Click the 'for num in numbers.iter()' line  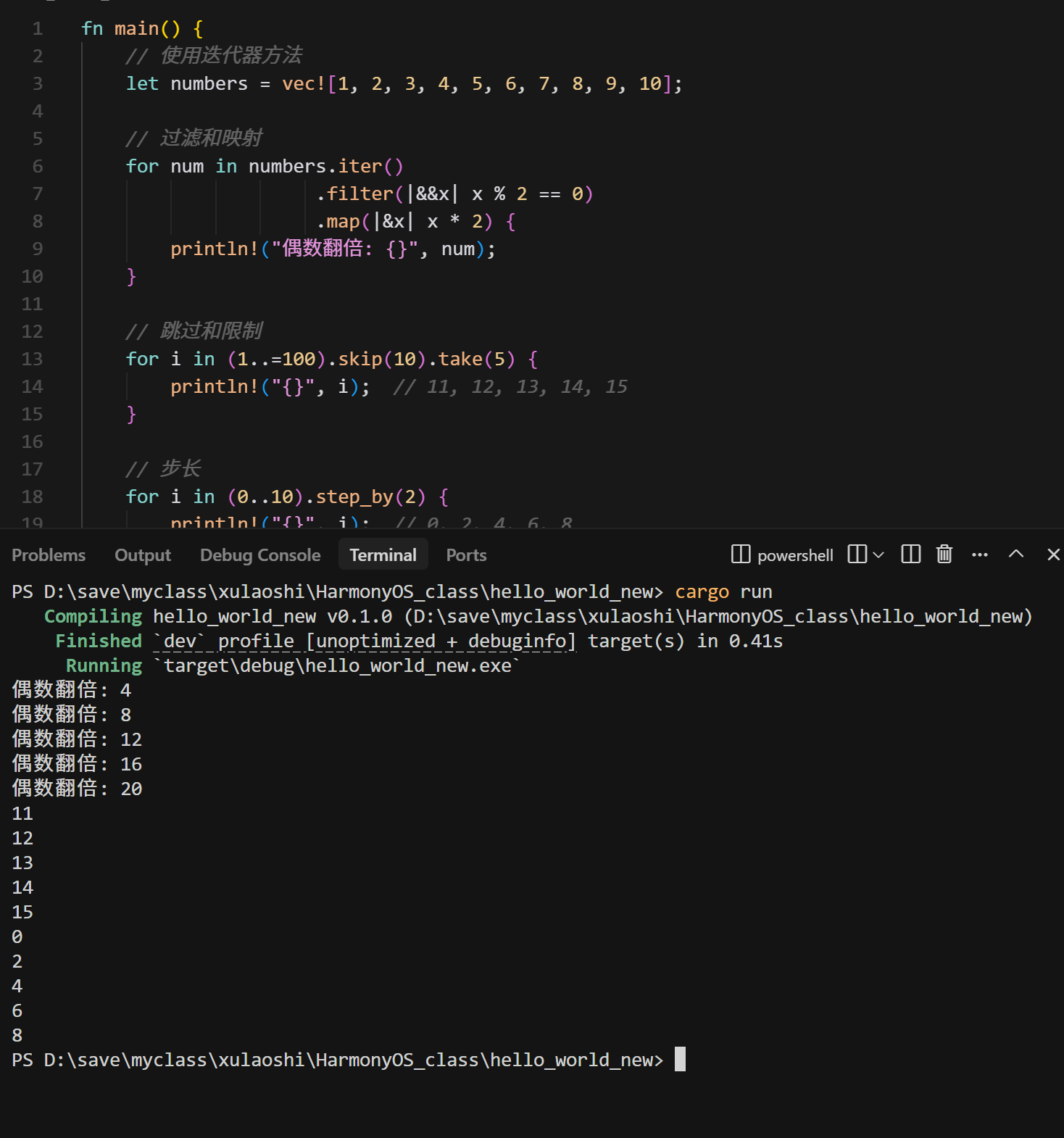[265, 167]
